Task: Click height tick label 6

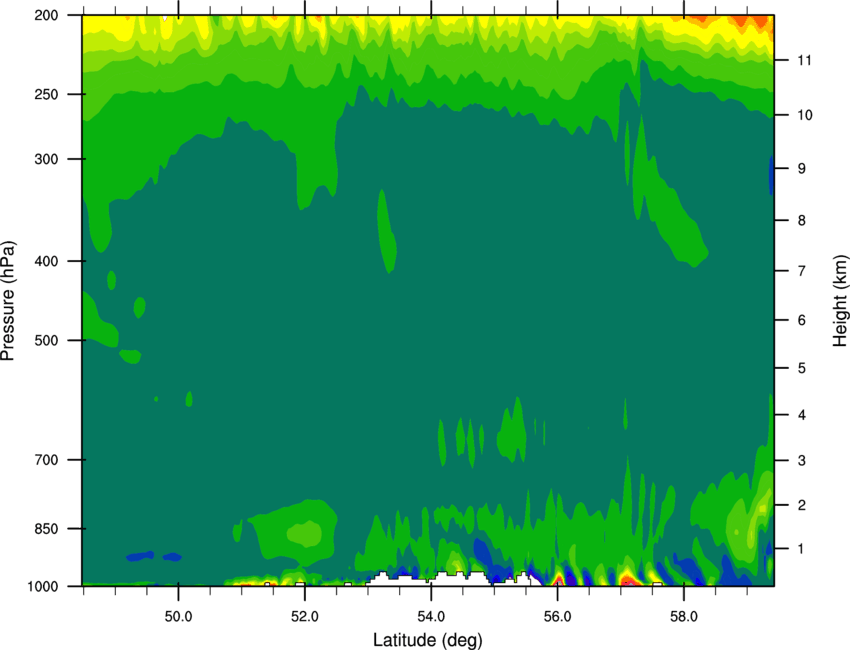Action: 802,320
